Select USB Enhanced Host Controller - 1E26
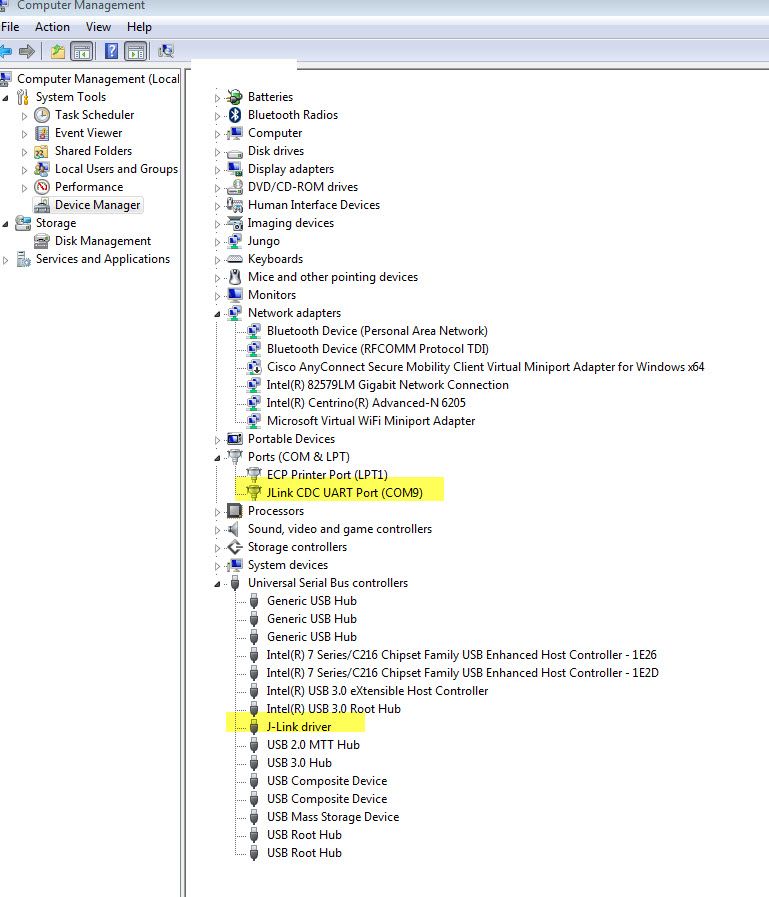 coord(461,655)
